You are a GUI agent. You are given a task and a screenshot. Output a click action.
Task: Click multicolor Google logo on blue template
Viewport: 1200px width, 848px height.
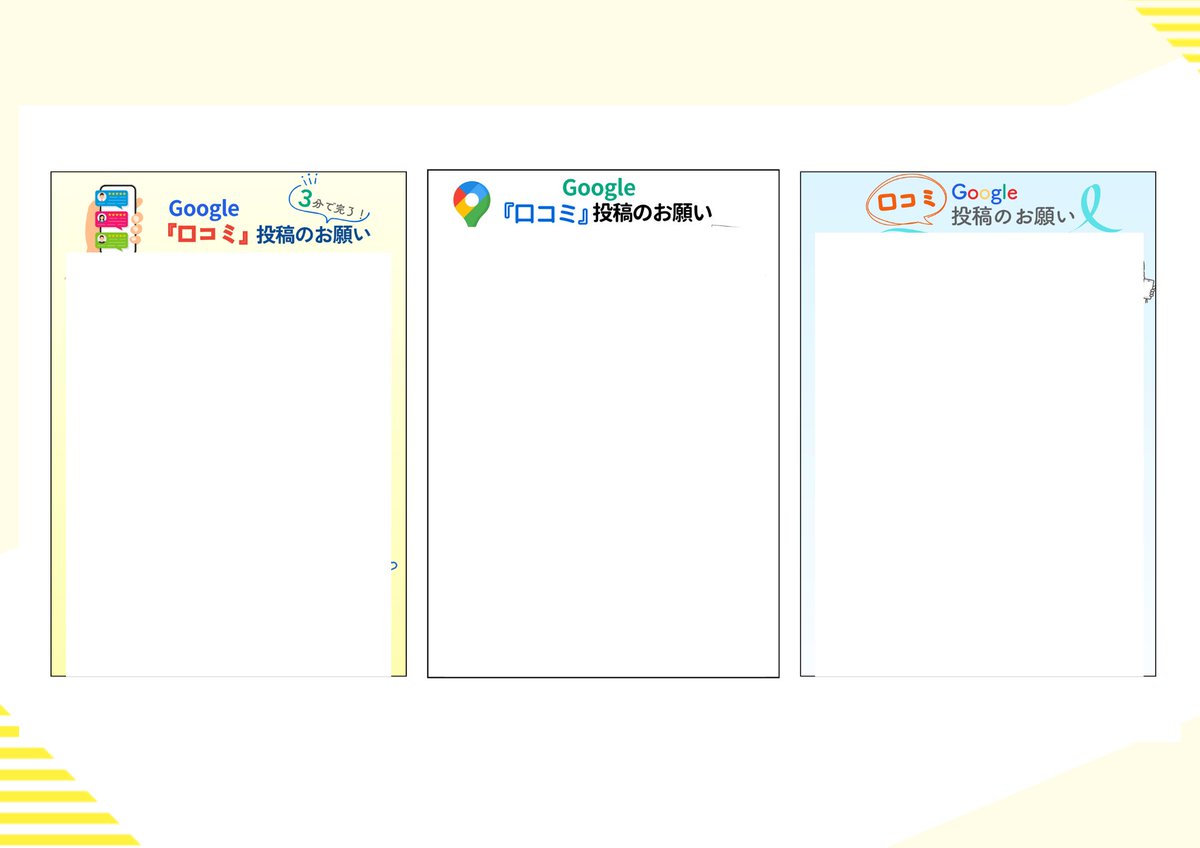pos(984,192)
